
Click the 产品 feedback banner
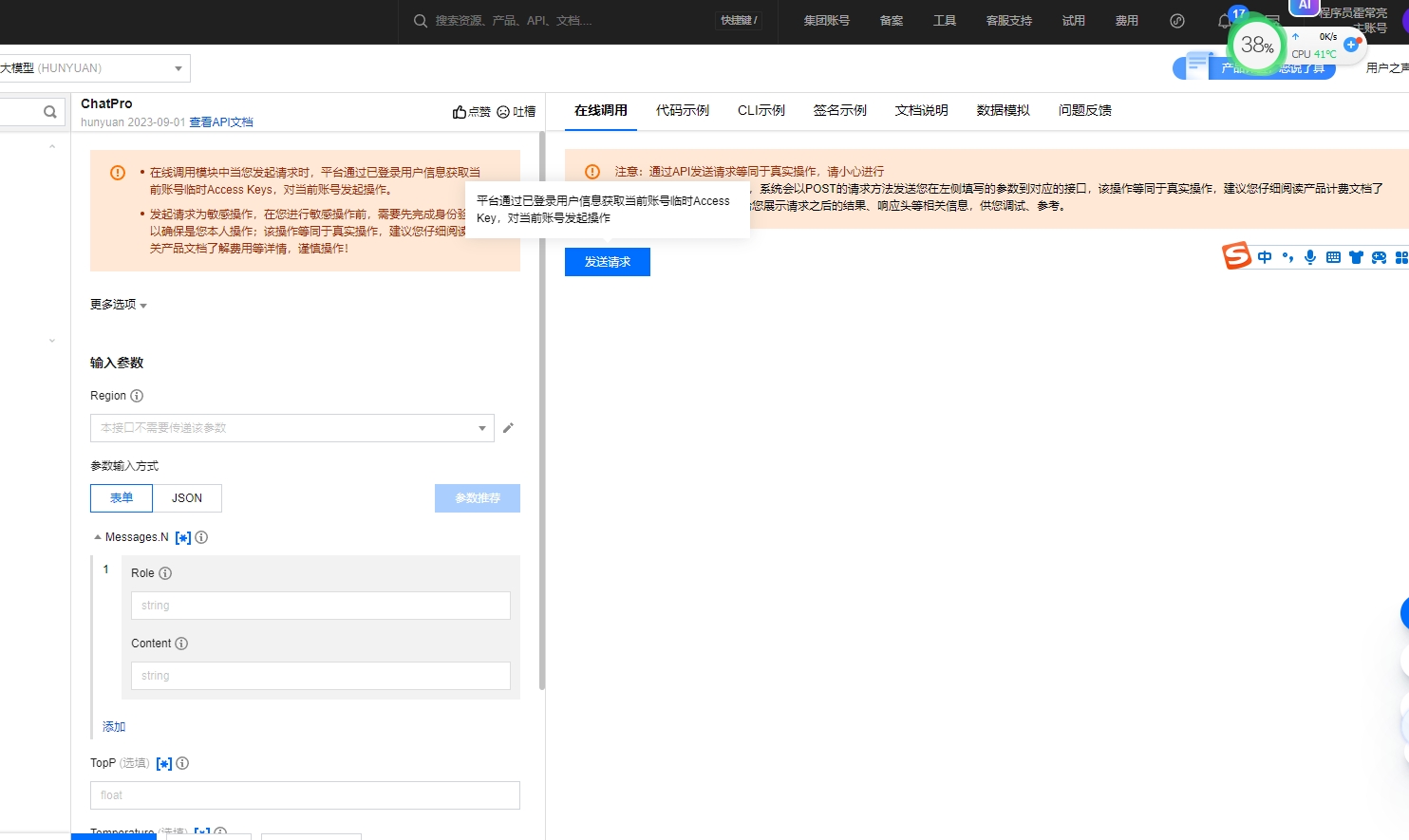[1254, 67]
